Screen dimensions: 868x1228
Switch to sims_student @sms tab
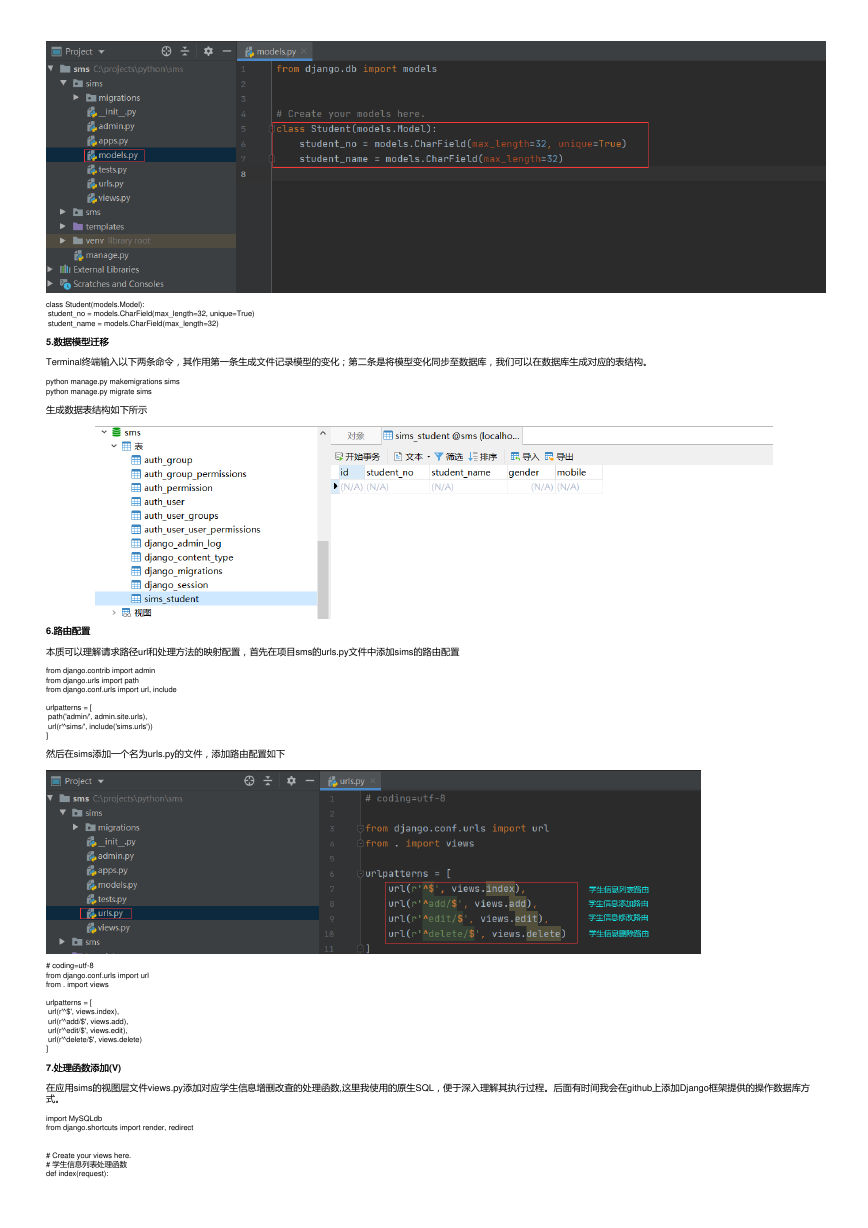(x=451, y=436)
